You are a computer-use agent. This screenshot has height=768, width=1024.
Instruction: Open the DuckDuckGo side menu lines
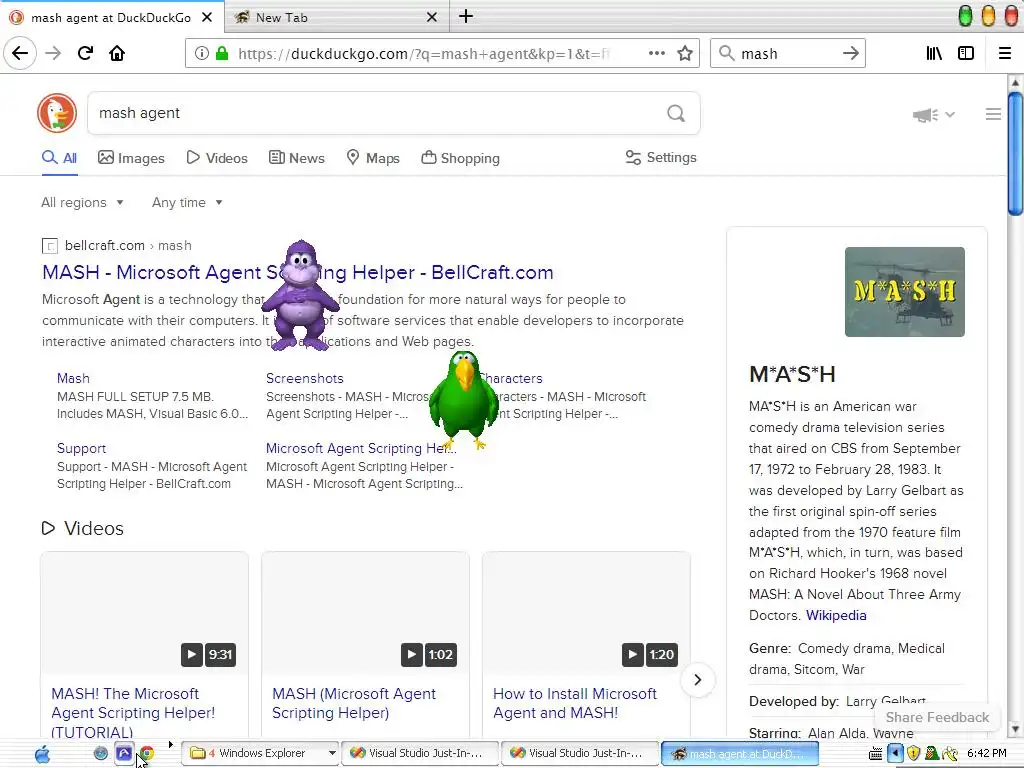coord(993,114)
